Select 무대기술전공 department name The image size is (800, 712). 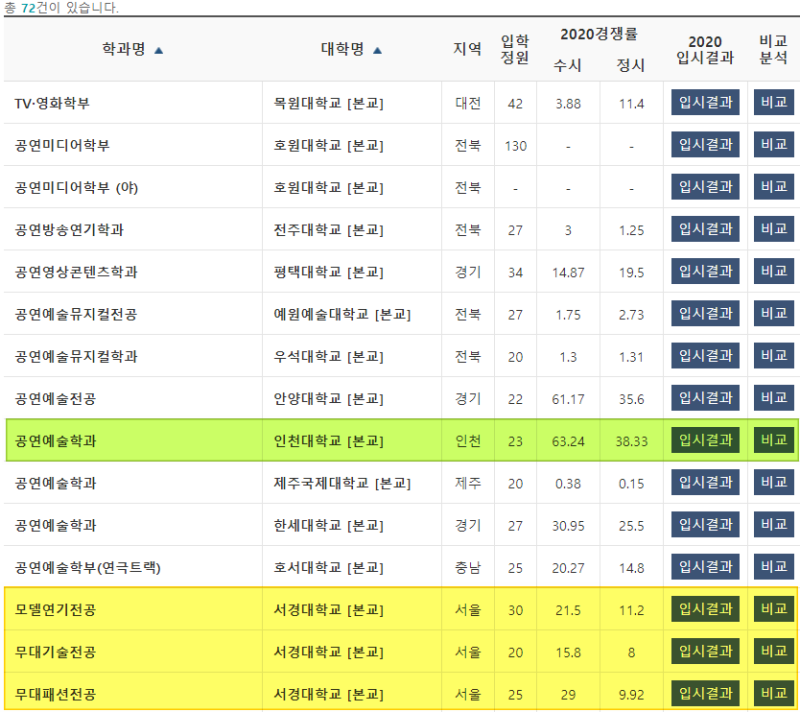coord(55,652)
